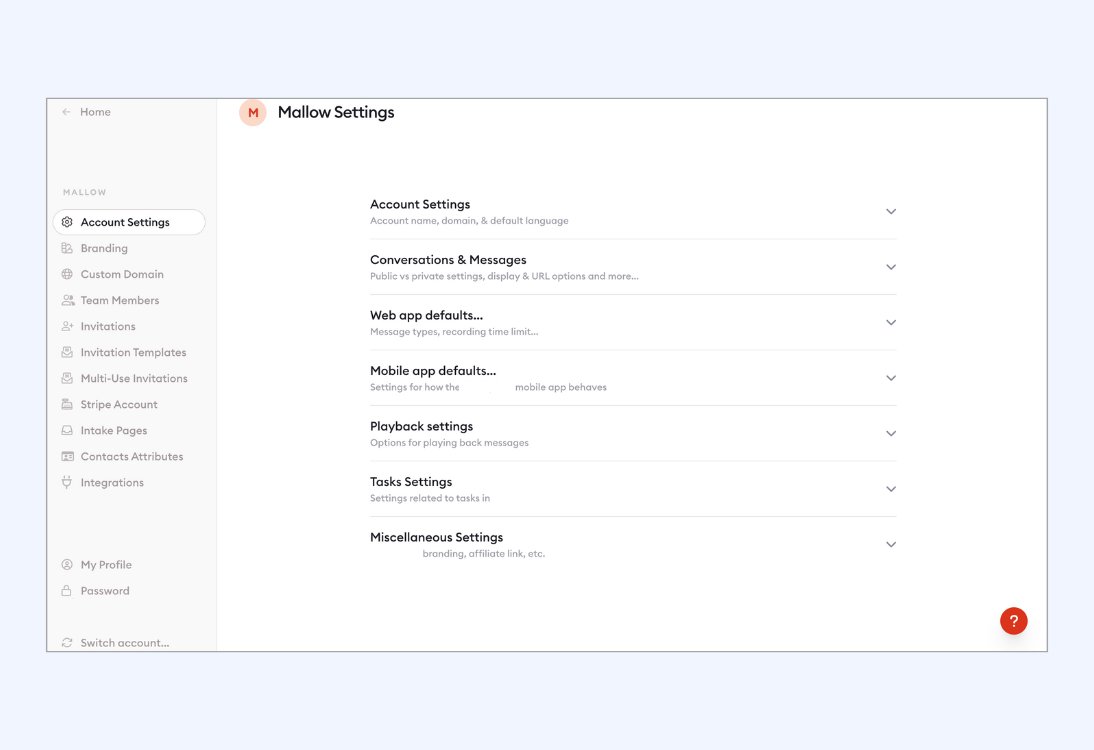This screenshot has width=1094, height=750.
Task: Open Intake Pages in the sidebar
Action: pos(114,430)
